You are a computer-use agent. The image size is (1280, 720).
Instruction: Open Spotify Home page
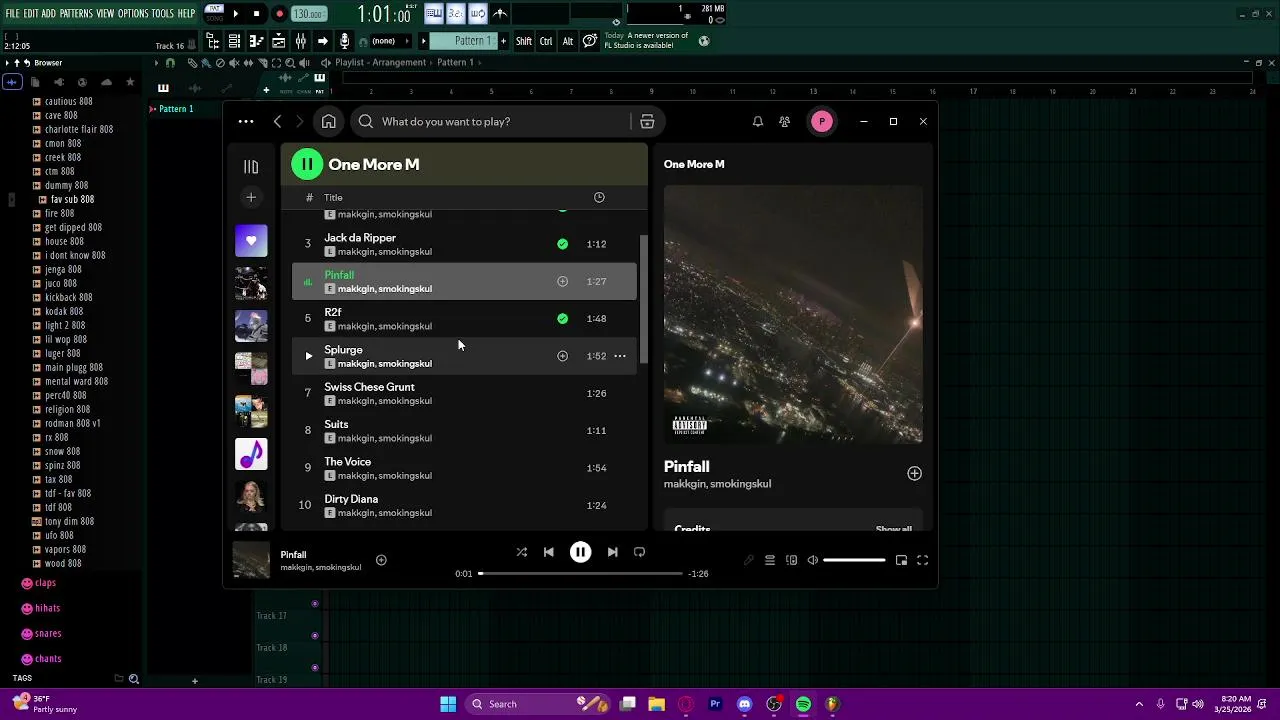click(328, 121)
